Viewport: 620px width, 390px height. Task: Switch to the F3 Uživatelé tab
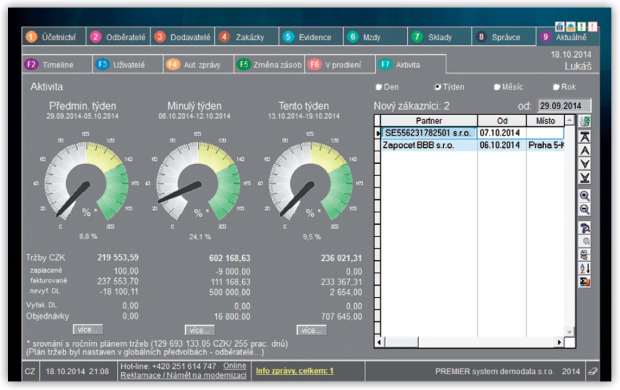pyautogui.click(x=128, y=64)
